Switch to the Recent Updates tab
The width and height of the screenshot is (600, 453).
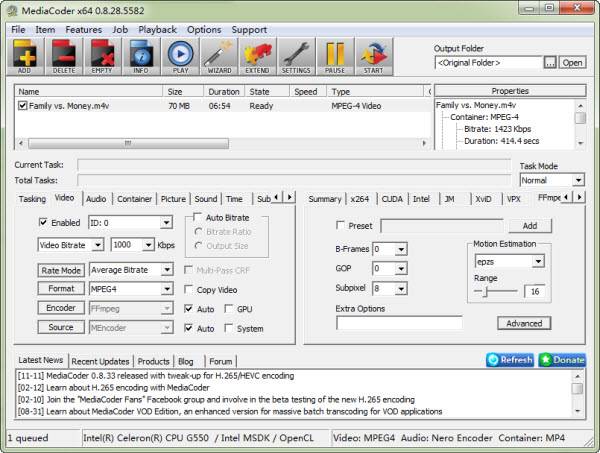click(100, 361)
